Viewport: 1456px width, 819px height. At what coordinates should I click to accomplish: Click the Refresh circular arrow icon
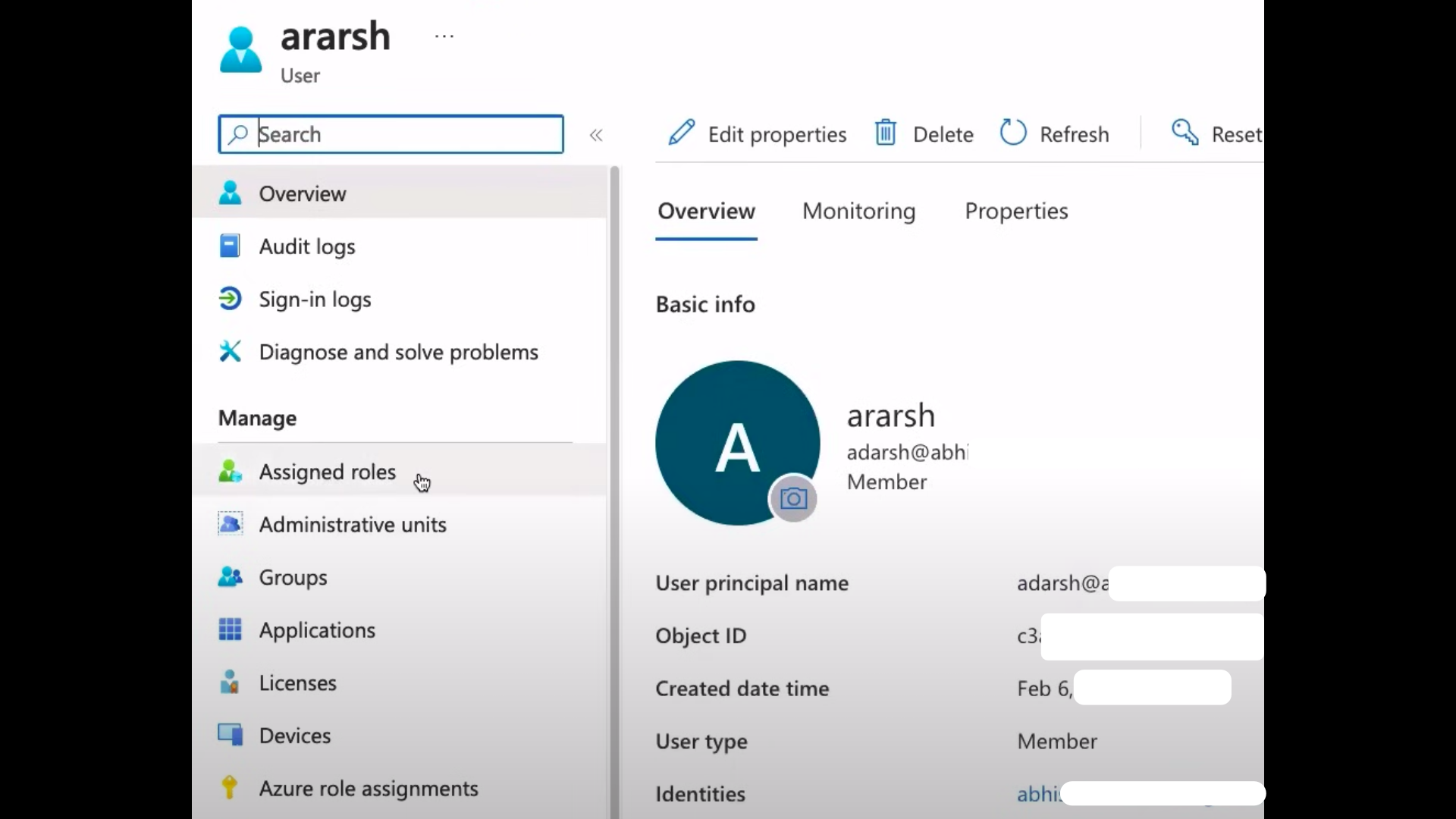point(1013,133)
